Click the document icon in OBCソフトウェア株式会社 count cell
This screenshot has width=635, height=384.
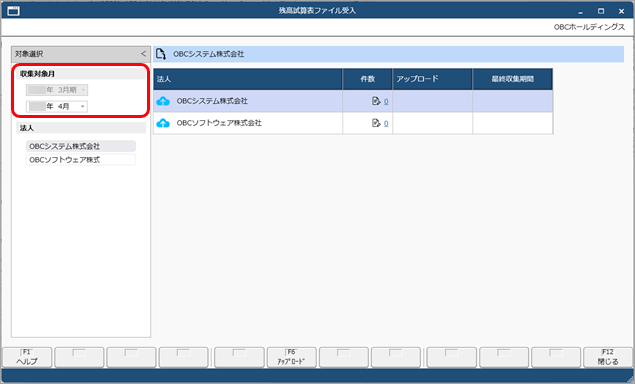376,123
